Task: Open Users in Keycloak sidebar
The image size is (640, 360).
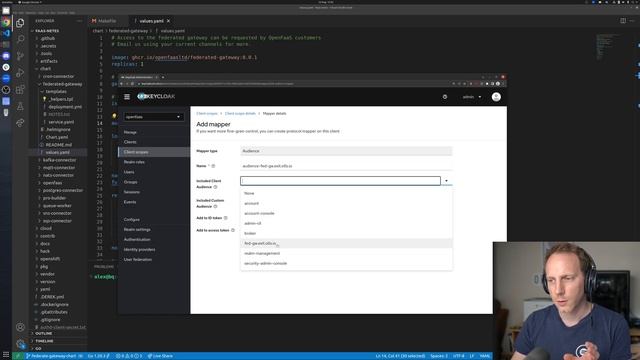Action: [129, 172]
